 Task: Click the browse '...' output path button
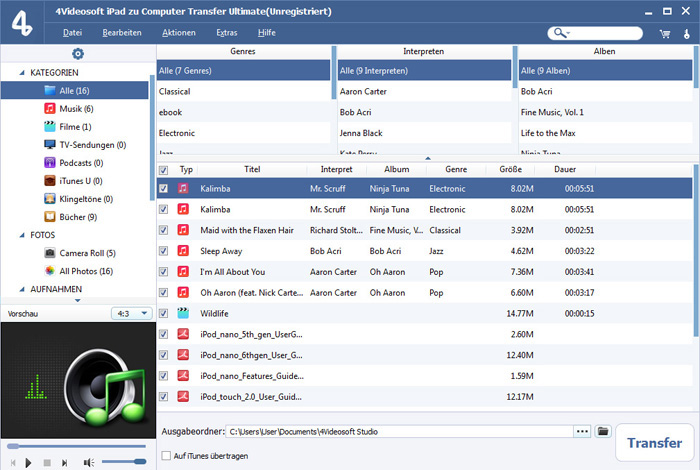click(x=582, y=431)
